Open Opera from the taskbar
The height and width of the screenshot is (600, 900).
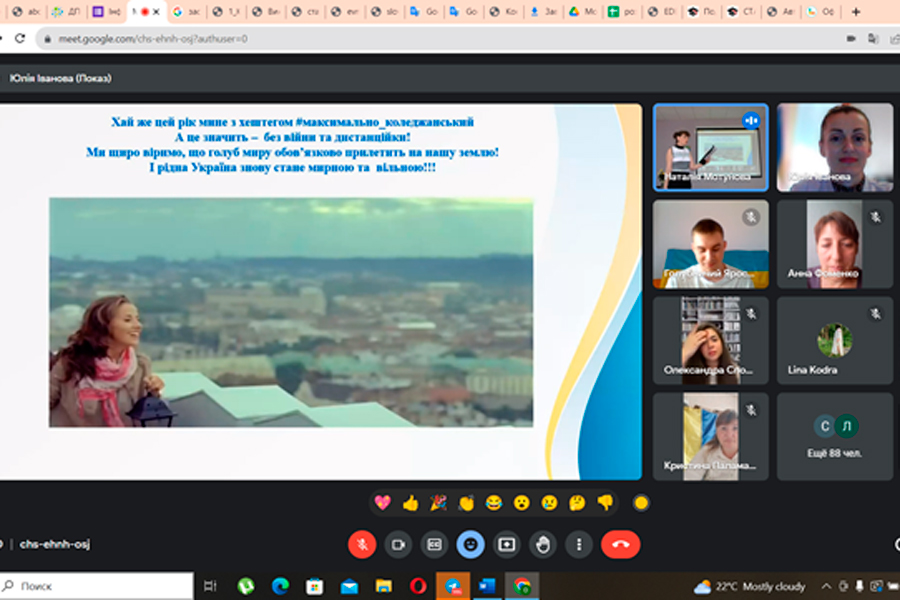pyautogui.click(x=418, y=586)
